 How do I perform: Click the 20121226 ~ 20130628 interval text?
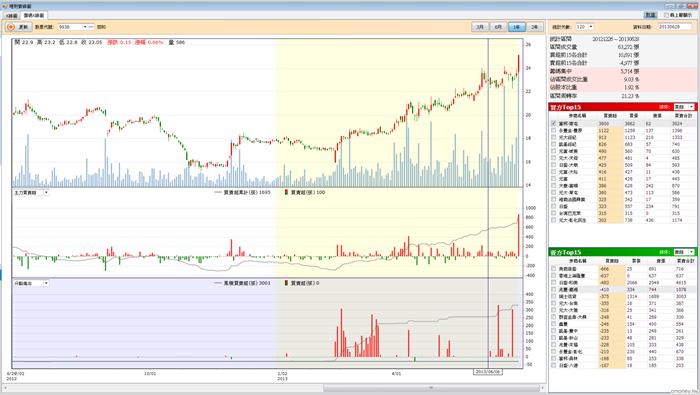(x=616, y=39)
